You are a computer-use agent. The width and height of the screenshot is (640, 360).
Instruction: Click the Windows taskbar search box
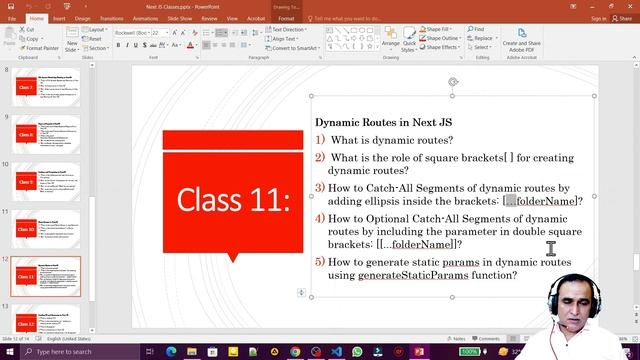click(x=80, y=351)
